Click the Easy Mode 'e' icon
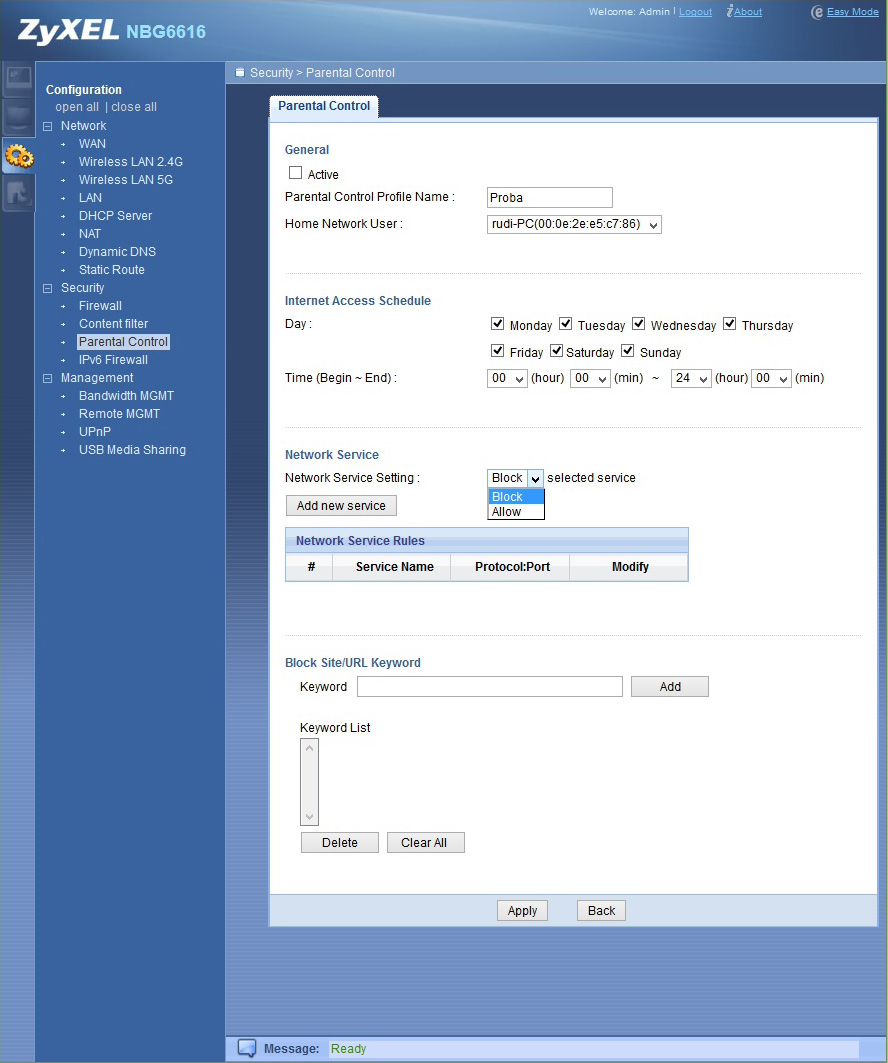The image size is (888, 1063). pos(817,12)
